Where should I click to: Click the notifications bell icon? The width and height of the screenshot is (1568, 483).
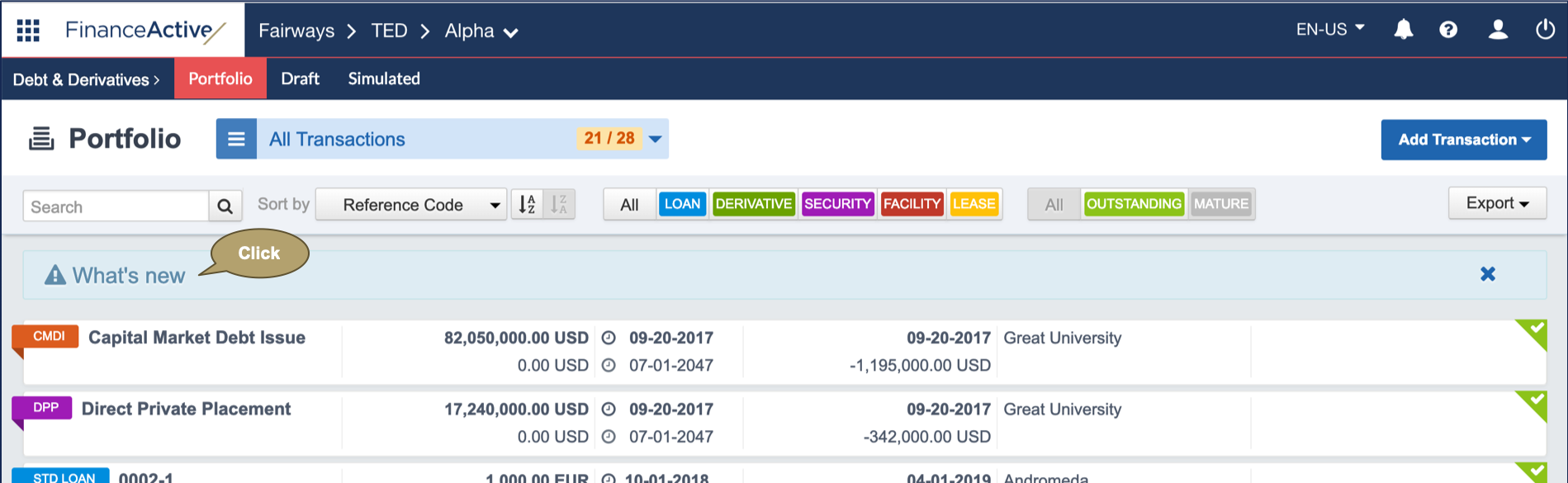click(x=1403, y=30)
